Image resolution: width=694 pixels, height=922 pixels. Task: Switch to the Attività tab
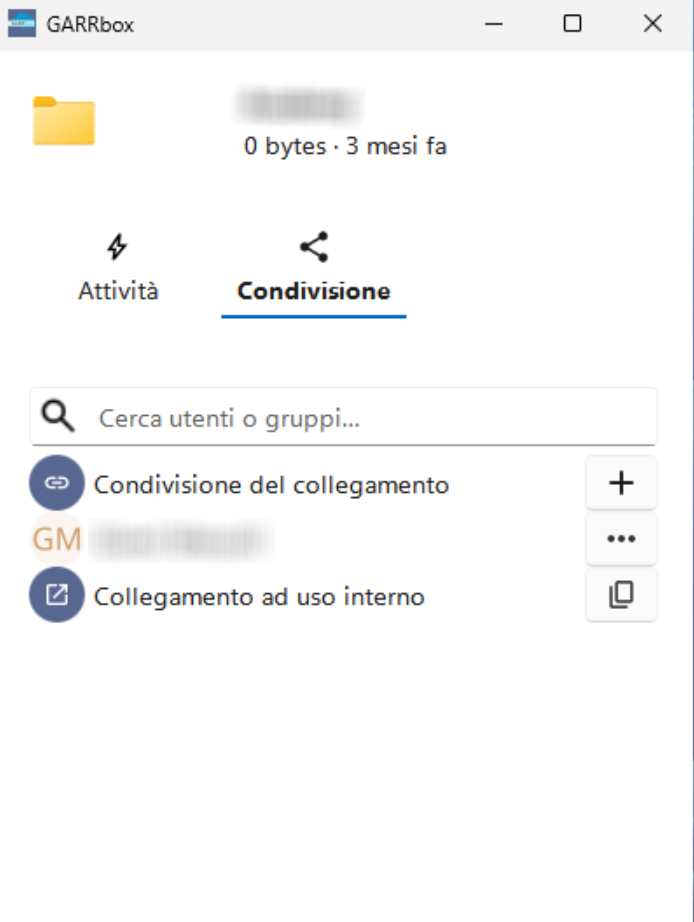118,290
